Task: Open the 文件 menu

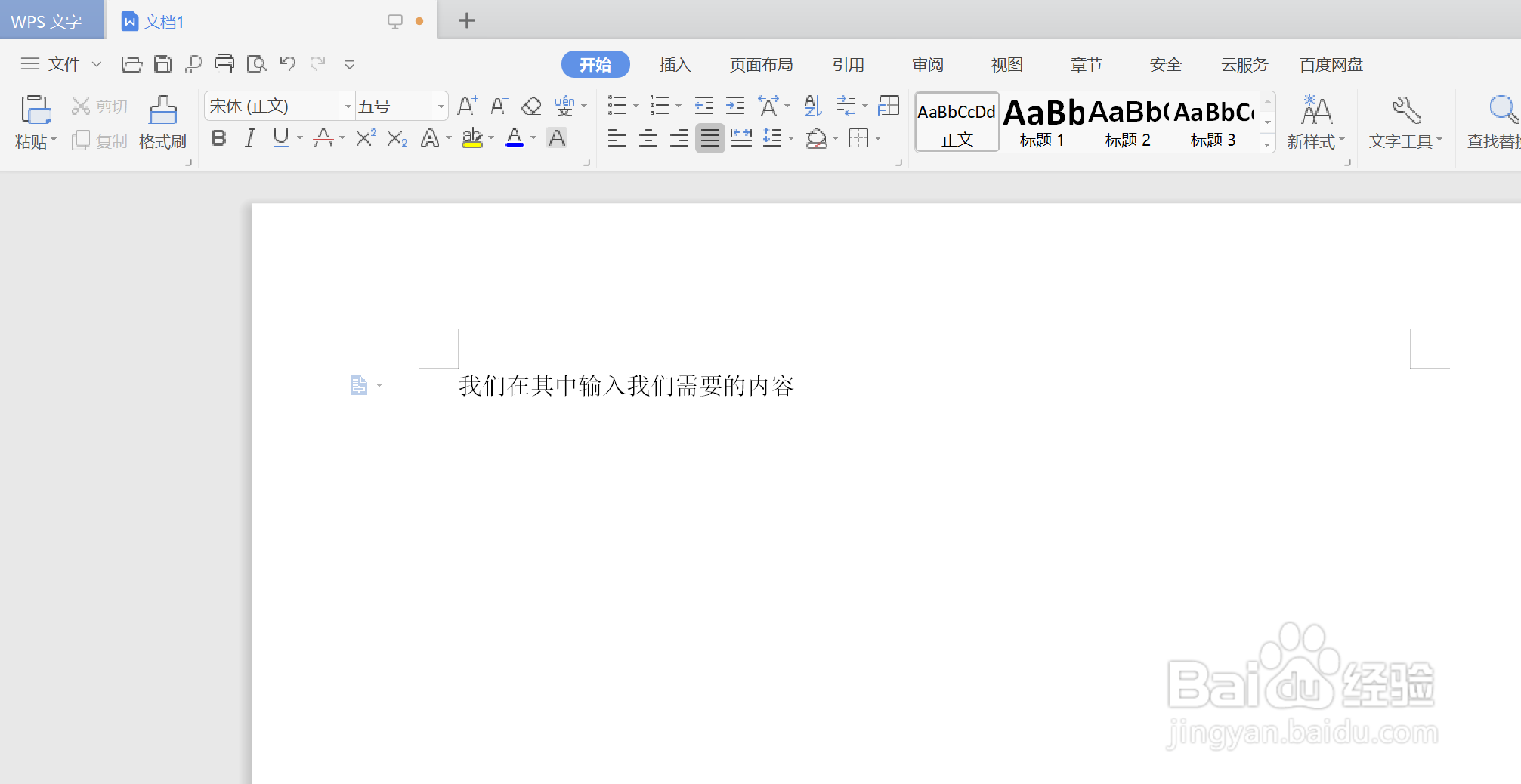Action: point(63,64)
